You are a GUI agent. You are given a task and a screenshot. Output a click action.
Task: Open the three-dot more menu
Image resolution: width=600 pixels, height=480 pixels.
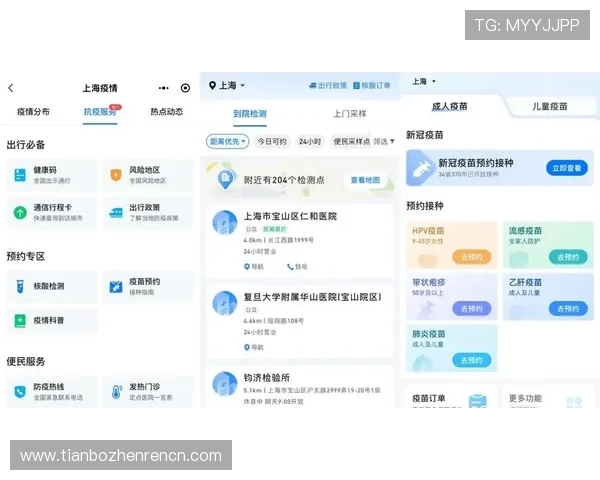[x=164, y=88]
